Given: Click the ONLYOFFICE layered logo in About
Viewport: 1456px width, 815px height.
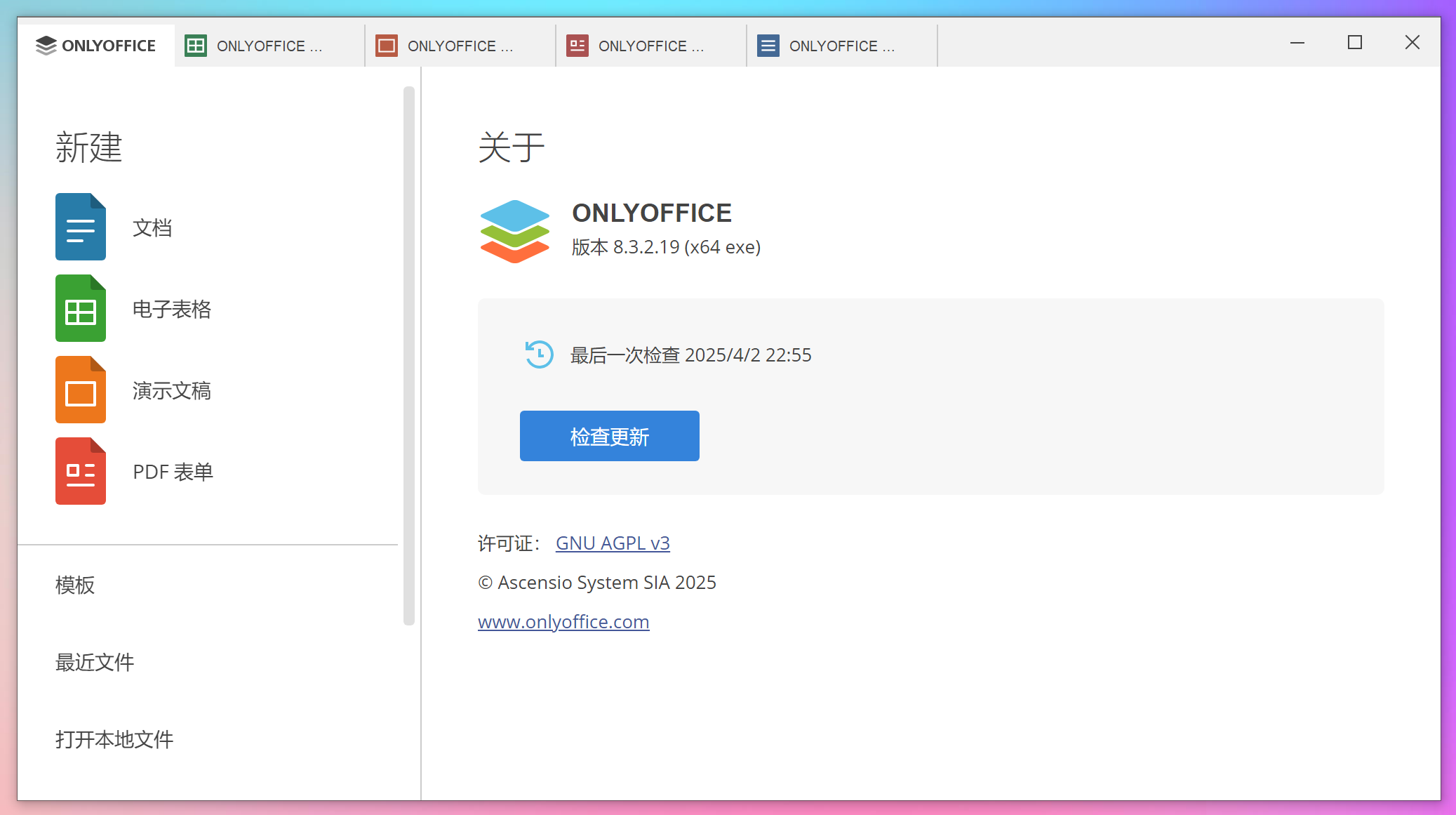Looking at the screenshot, I should pyautogui.click(x=514, y=231).
